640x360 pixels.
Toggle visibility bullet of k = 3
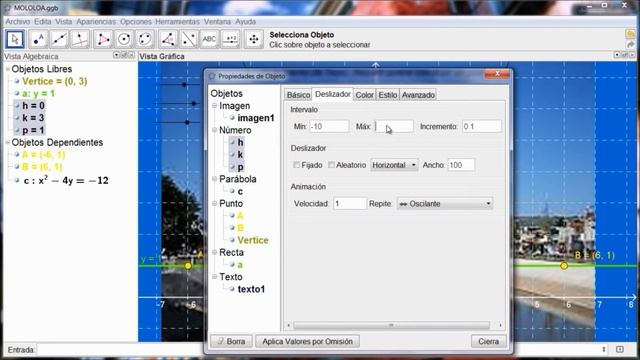pyautogui.click(x=17, y=118)
